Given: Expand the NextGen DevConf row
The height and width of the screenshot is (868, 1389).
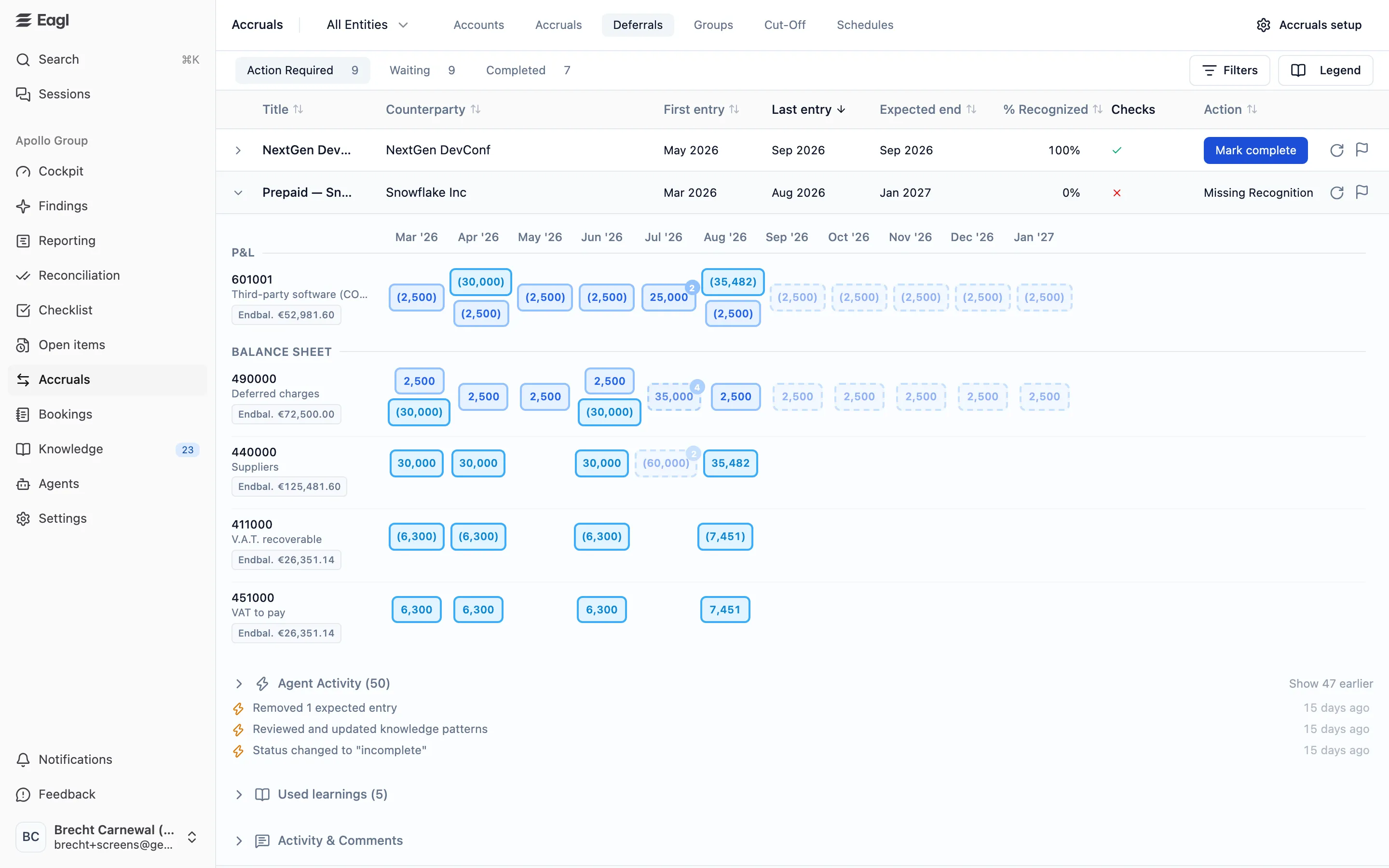Looking at the screenshot, I should pyautogui.click(x=238, y=150).
